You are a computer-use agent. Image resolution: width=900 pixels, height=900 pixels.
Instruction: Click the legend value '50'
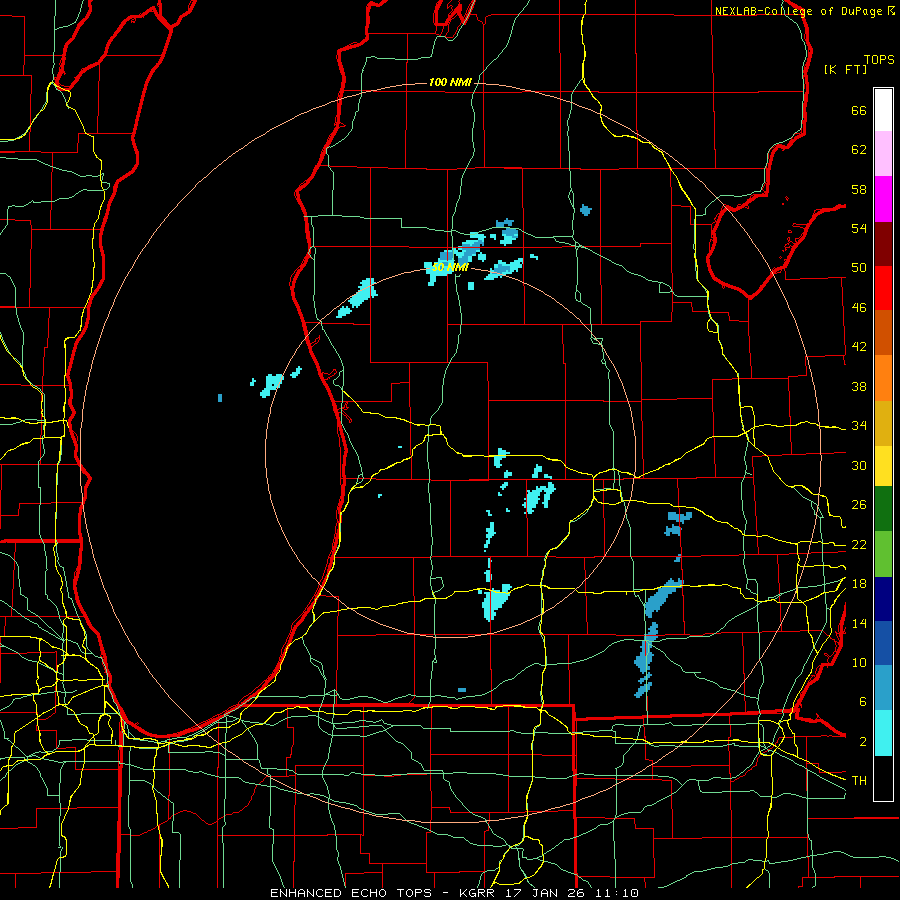pos(859,268)
